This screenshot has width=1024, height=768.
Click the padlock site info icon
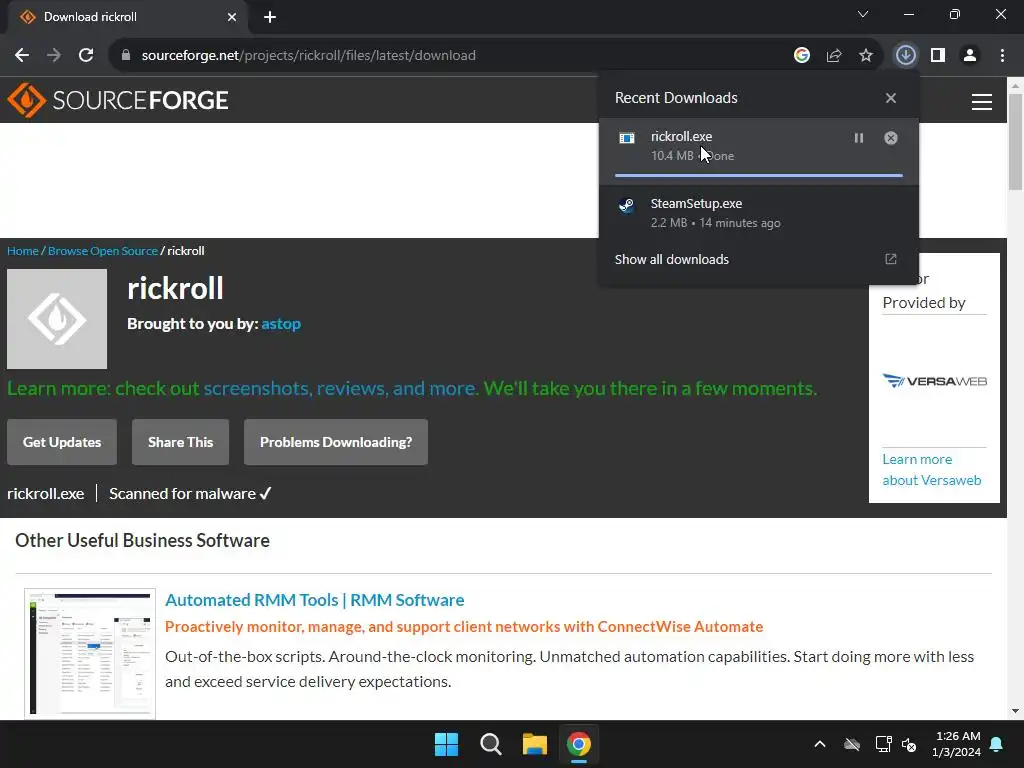(125, 56)
